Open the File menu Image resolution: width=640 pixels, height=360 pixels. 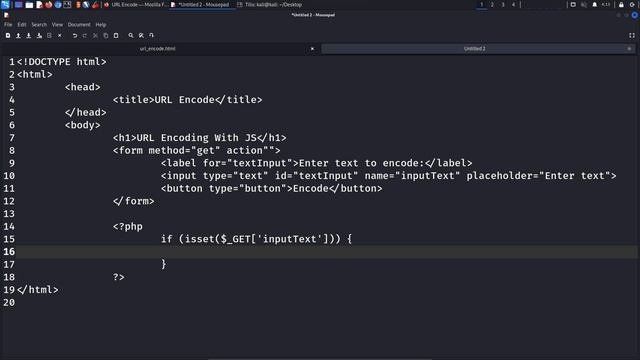point(8,24)
